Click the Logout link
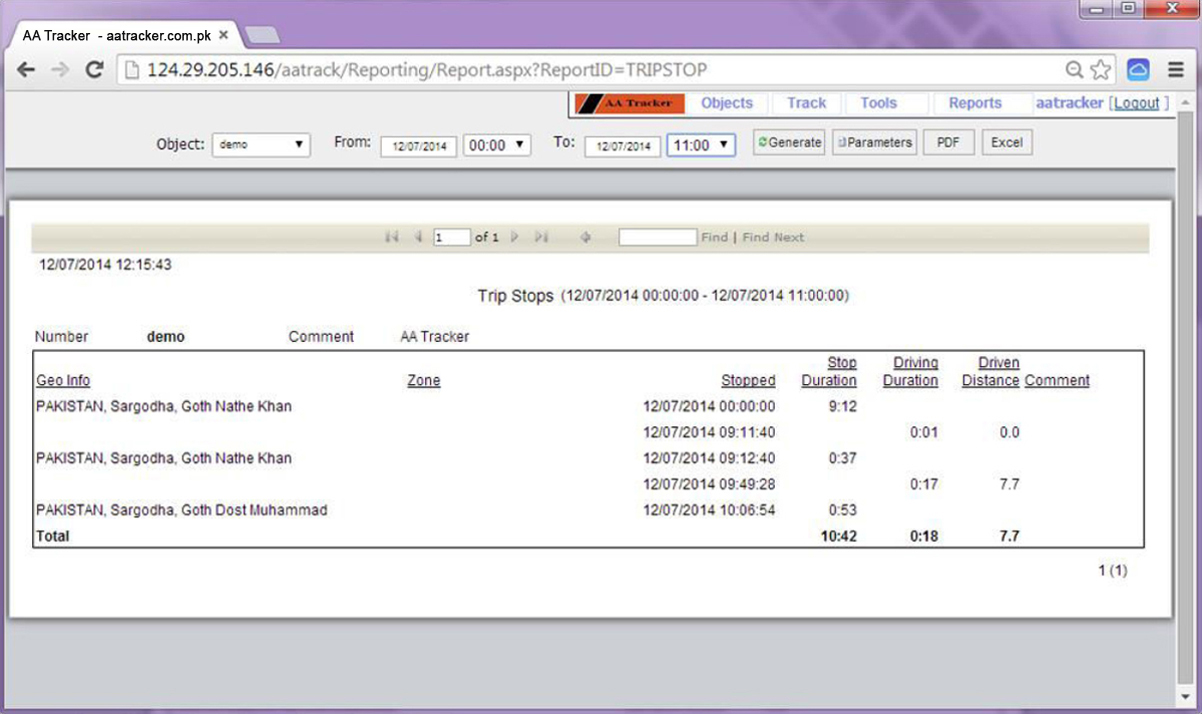Screen dimensions: 1202x714 [1137, 103]
